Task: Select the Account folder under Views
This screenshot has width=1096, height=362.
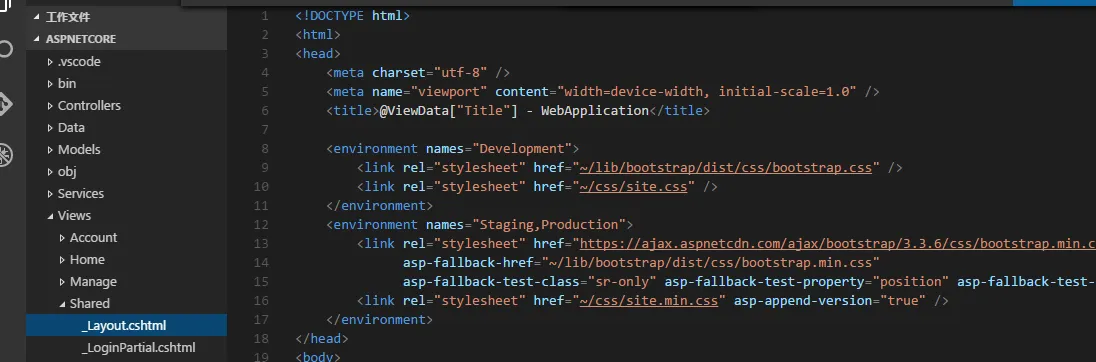Action: (x=94, y=238)
